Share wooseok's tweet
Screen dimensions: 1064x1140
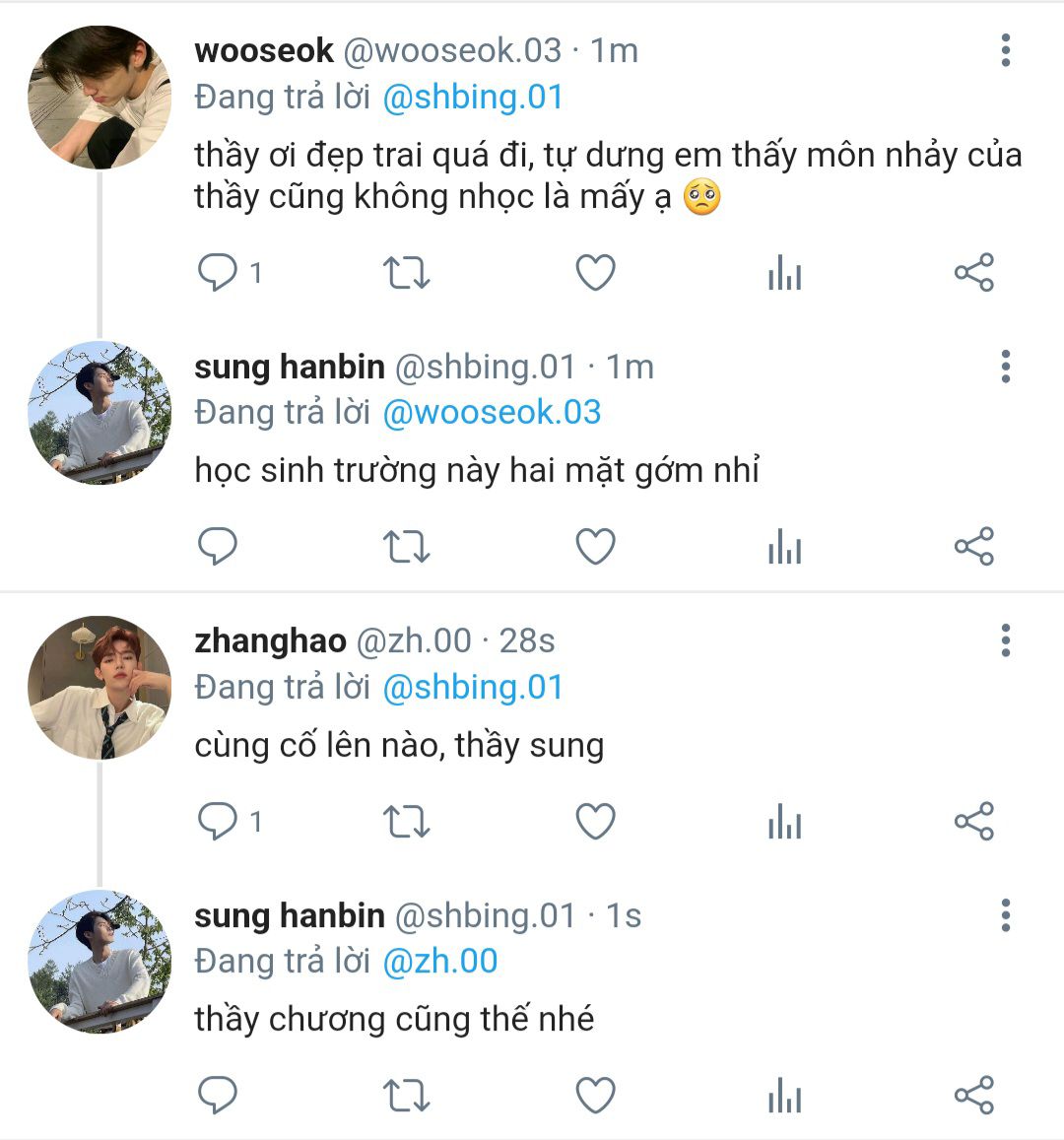coord(974,273)
